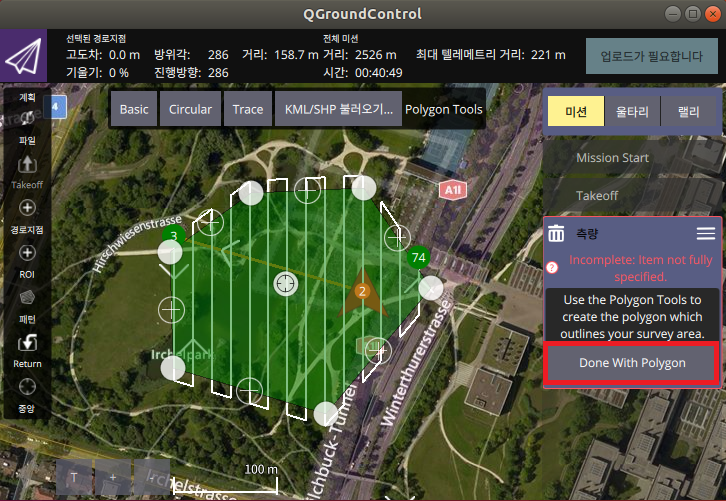Click the polygon vertex handle right of waypoint 74
726x501 pixels.
point(431,288)
